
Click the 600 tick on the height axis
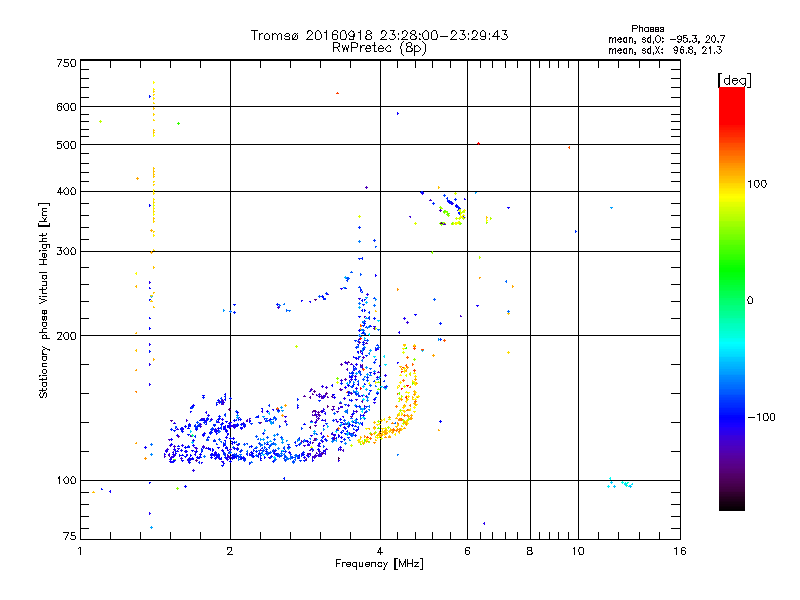tap(66, 107)
